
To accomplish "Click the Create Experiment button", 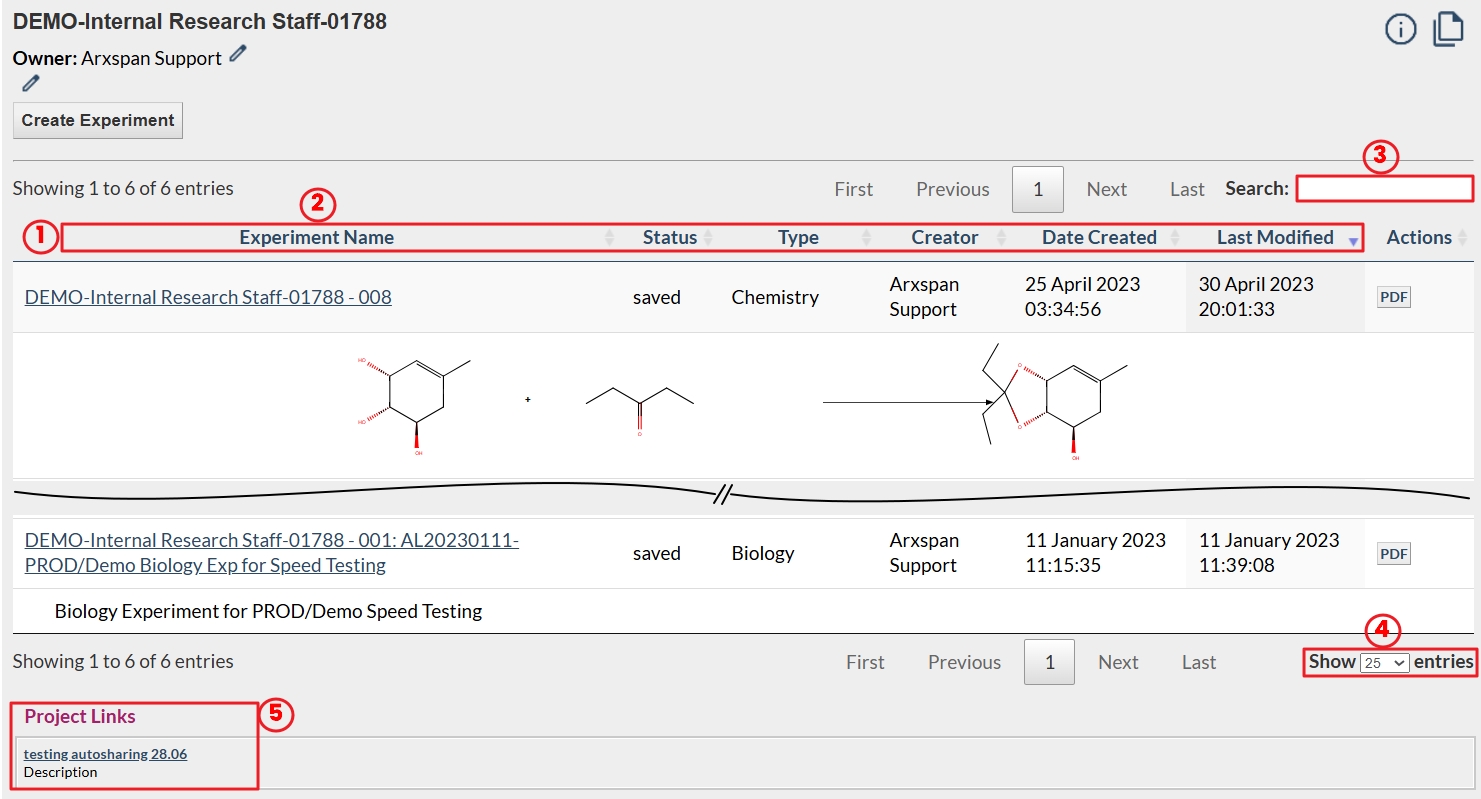I will 98,120.
